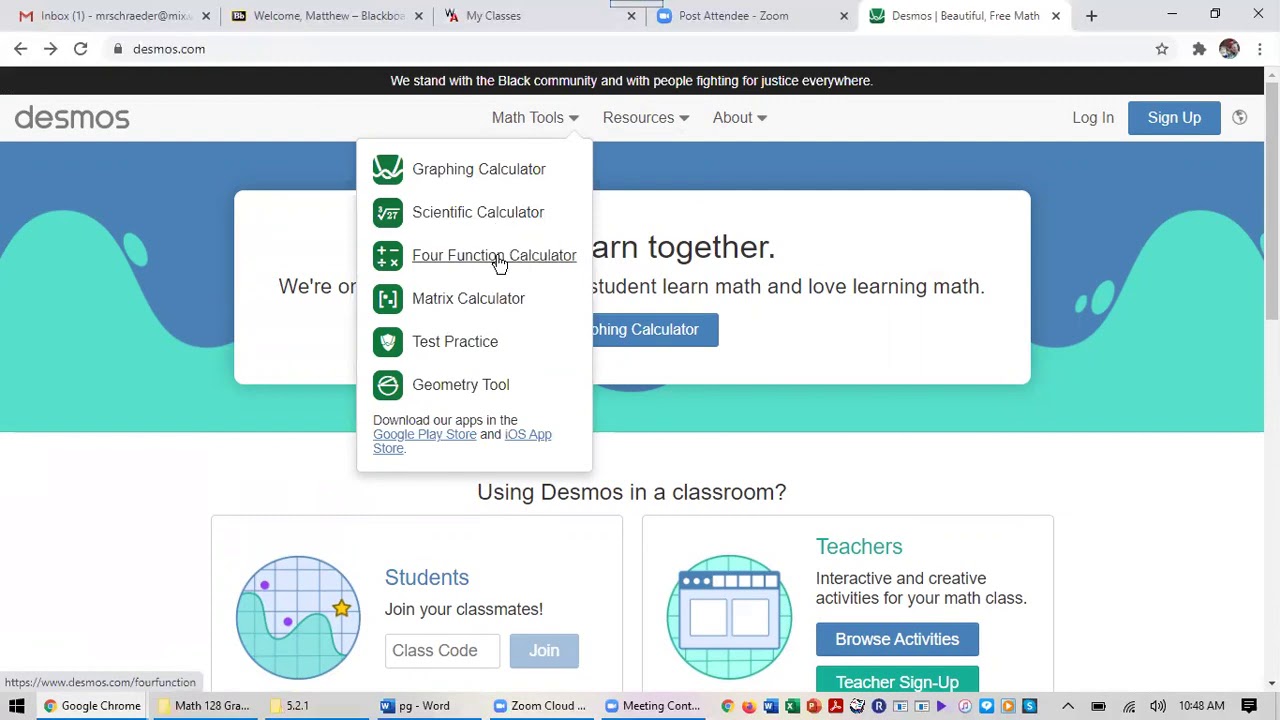1280x720 pixels.
Task: Click the Teachers calendar illustration
Action: click(729, 617)
